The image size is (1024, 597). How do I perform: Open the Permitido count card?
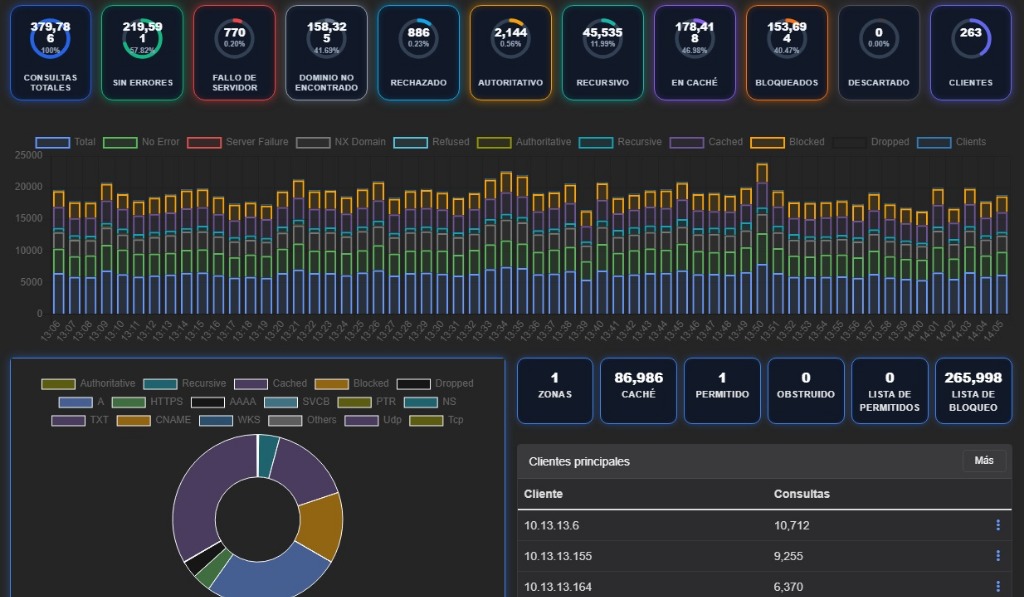pos(722,391)
